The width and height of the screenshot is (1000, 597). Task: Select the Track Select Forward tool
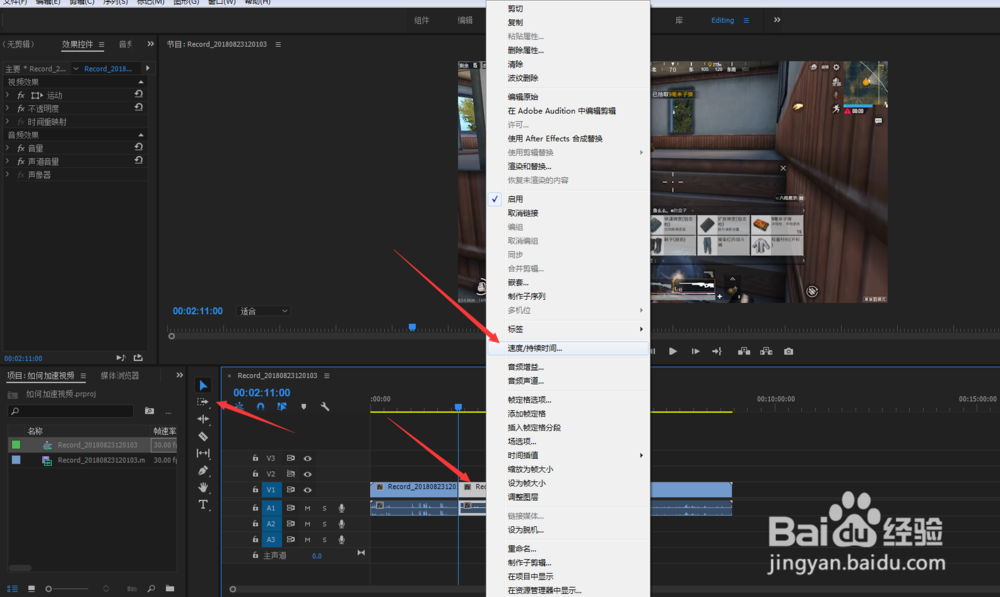pos(203,402)
